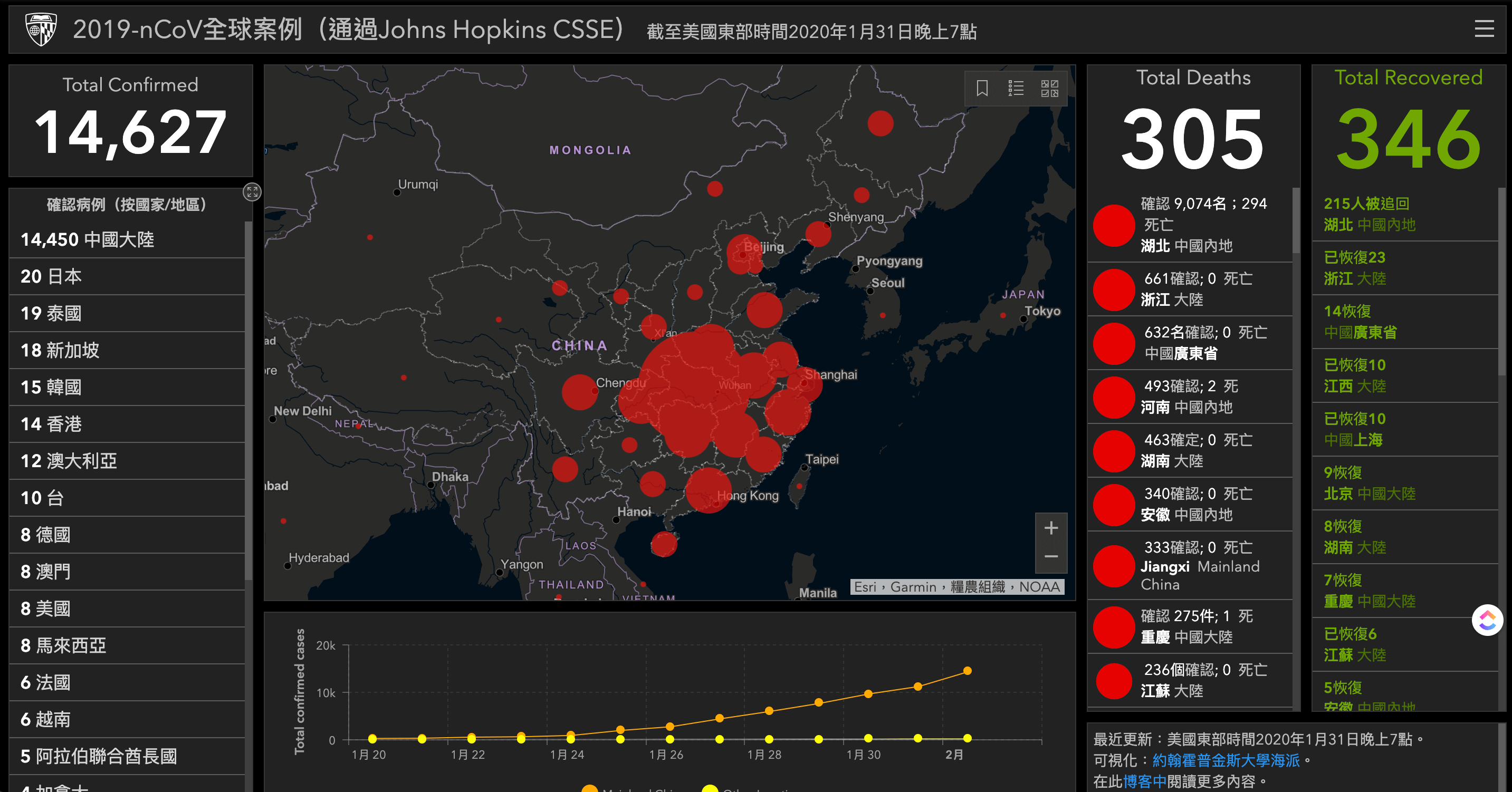
Task: Click the red circle beside 江蘇 236 confirmed
Action: click(x=1114, y=681)
